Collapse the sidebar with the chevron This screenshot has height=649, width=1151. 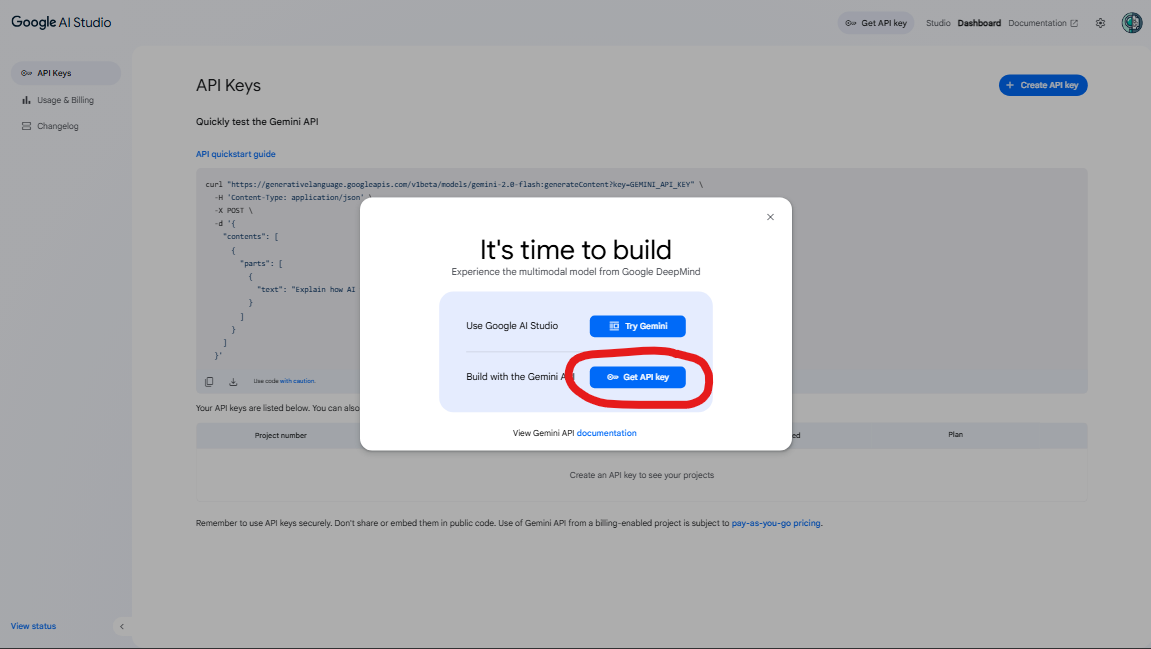click(x=122, y=626)
